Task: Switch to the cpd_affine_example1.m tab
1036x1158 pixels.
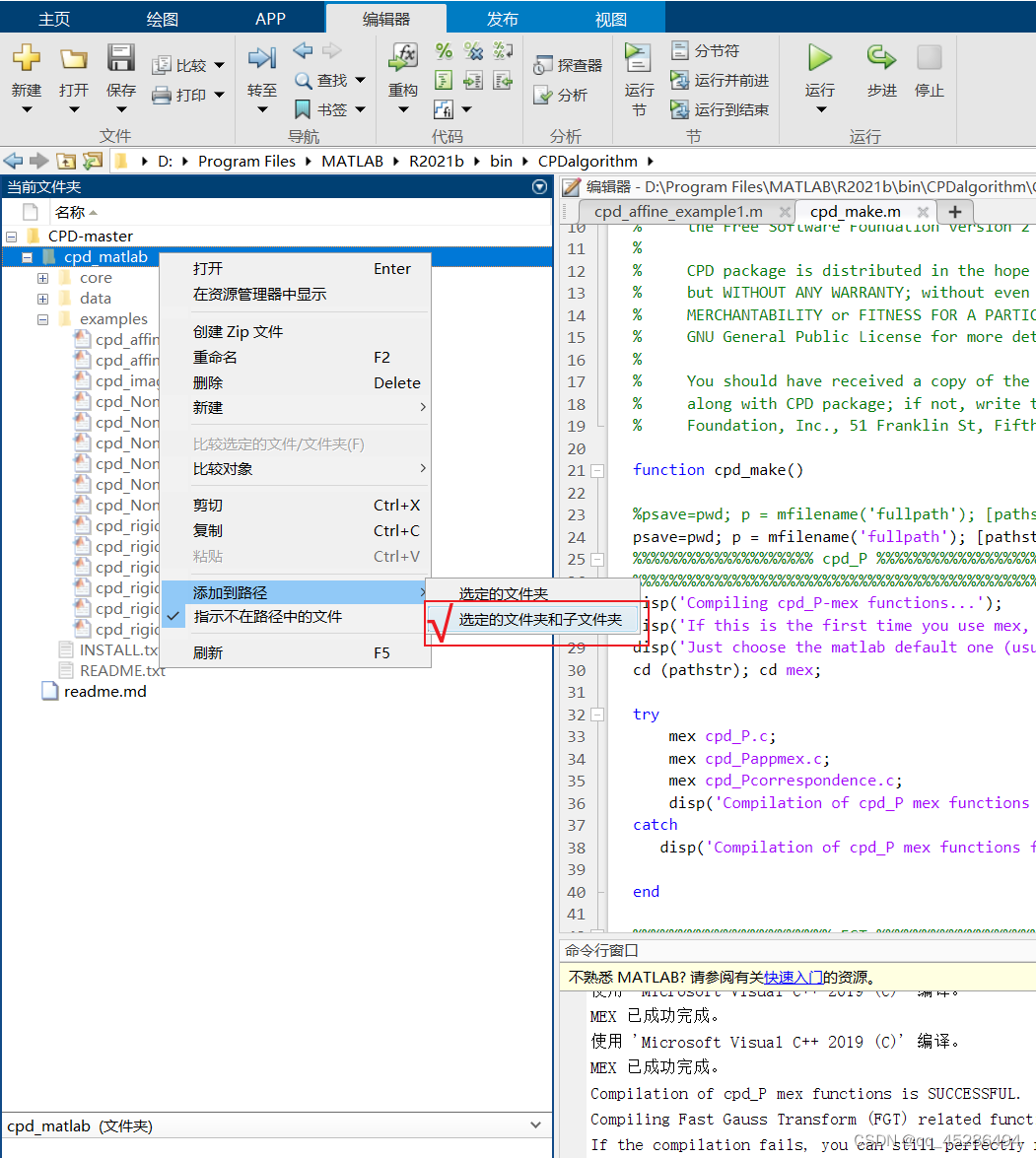Action: coord(681,211)
